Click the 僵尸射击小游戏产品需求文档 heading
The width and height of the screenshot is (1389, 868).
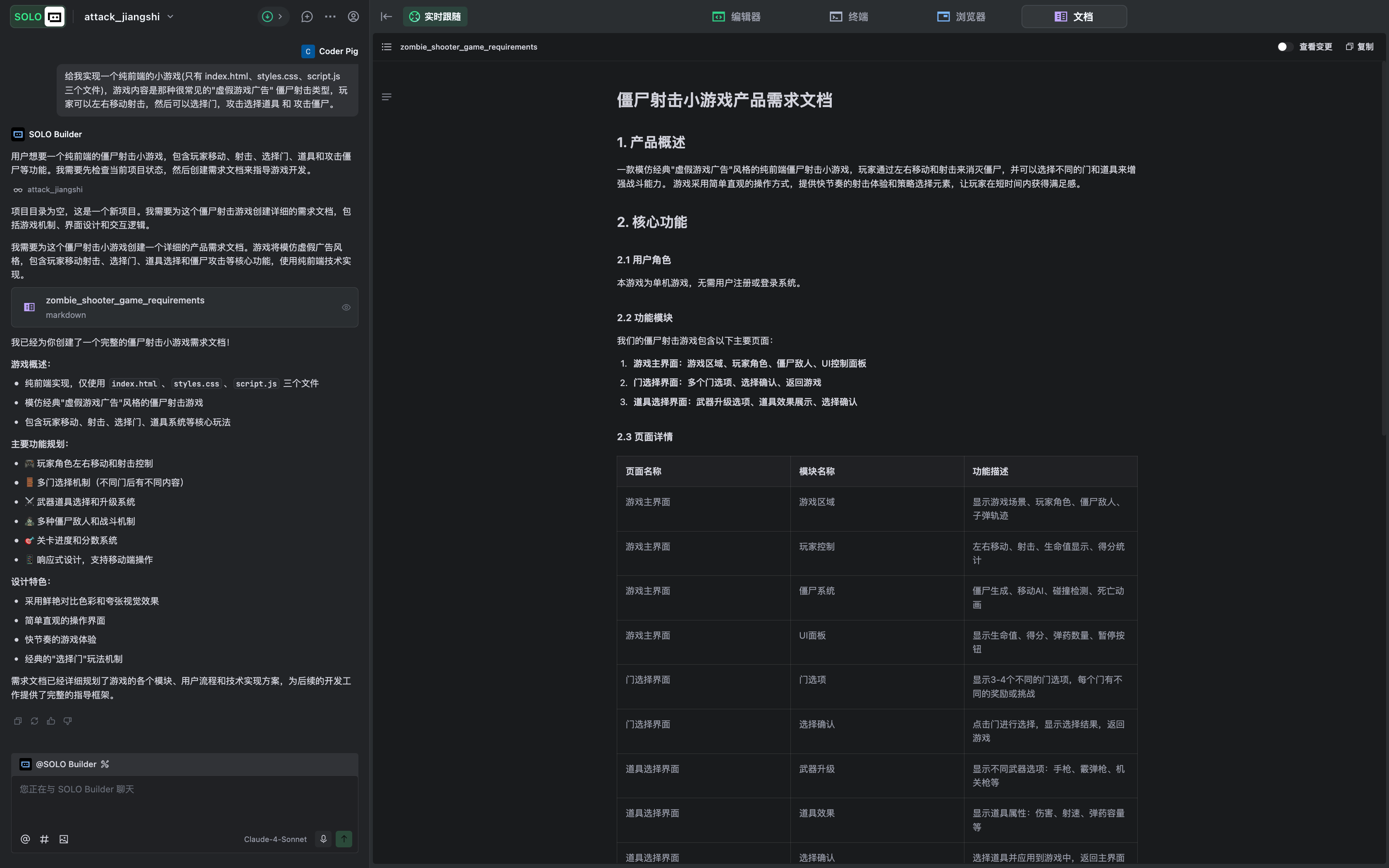[x=724, y=100]
